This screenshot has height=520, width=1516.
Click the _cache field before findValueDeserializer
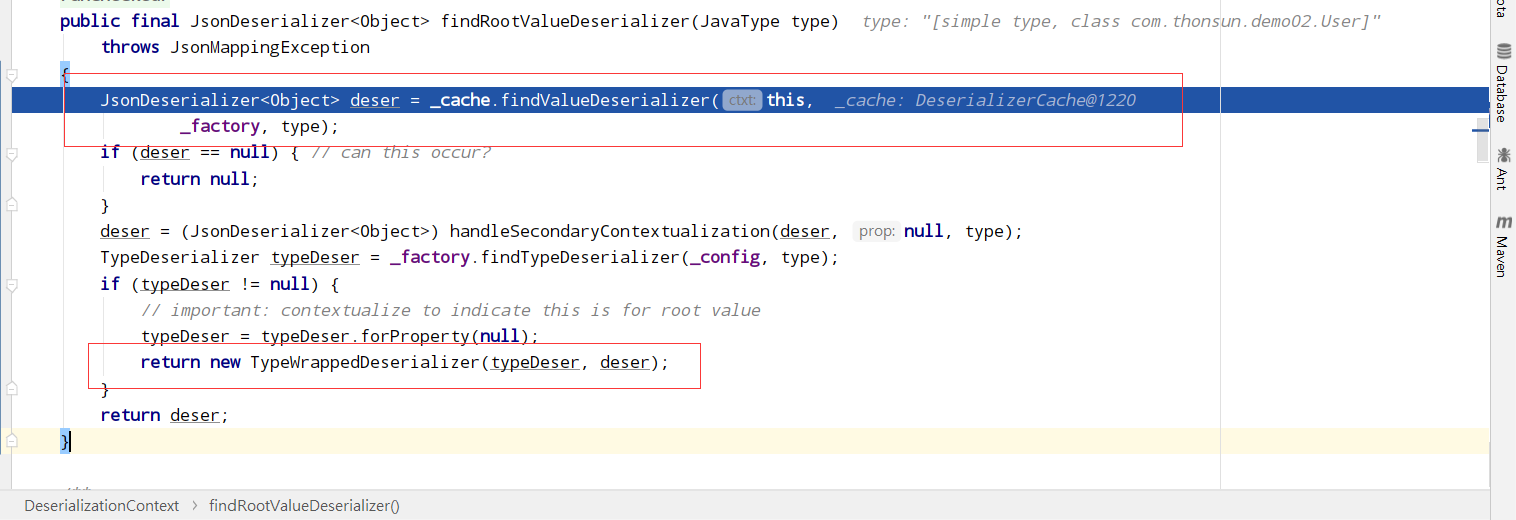[x=460, y=100]
